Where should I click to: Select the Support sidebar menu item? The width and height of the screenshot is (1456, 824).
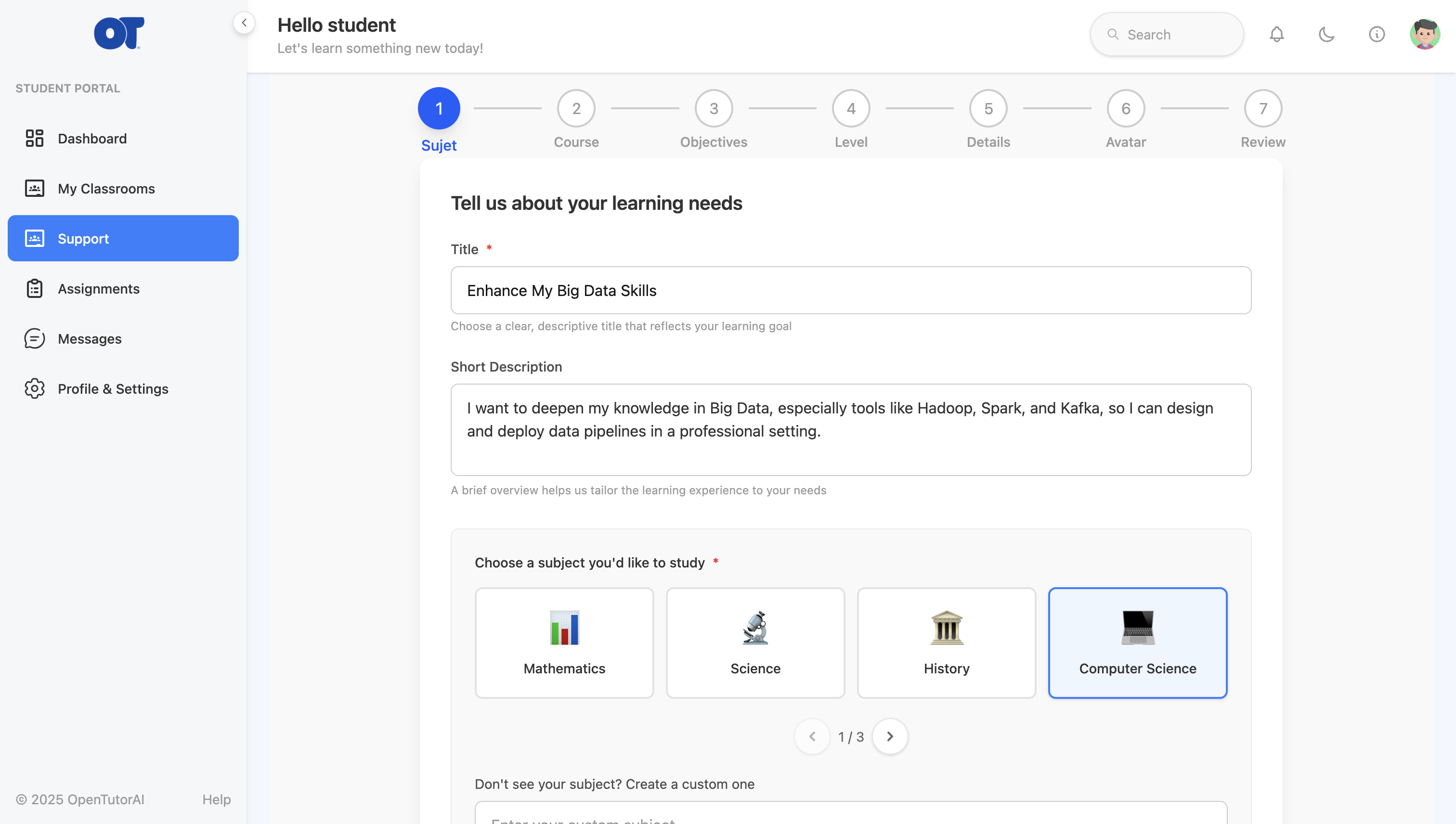click(x=123, y=238)
